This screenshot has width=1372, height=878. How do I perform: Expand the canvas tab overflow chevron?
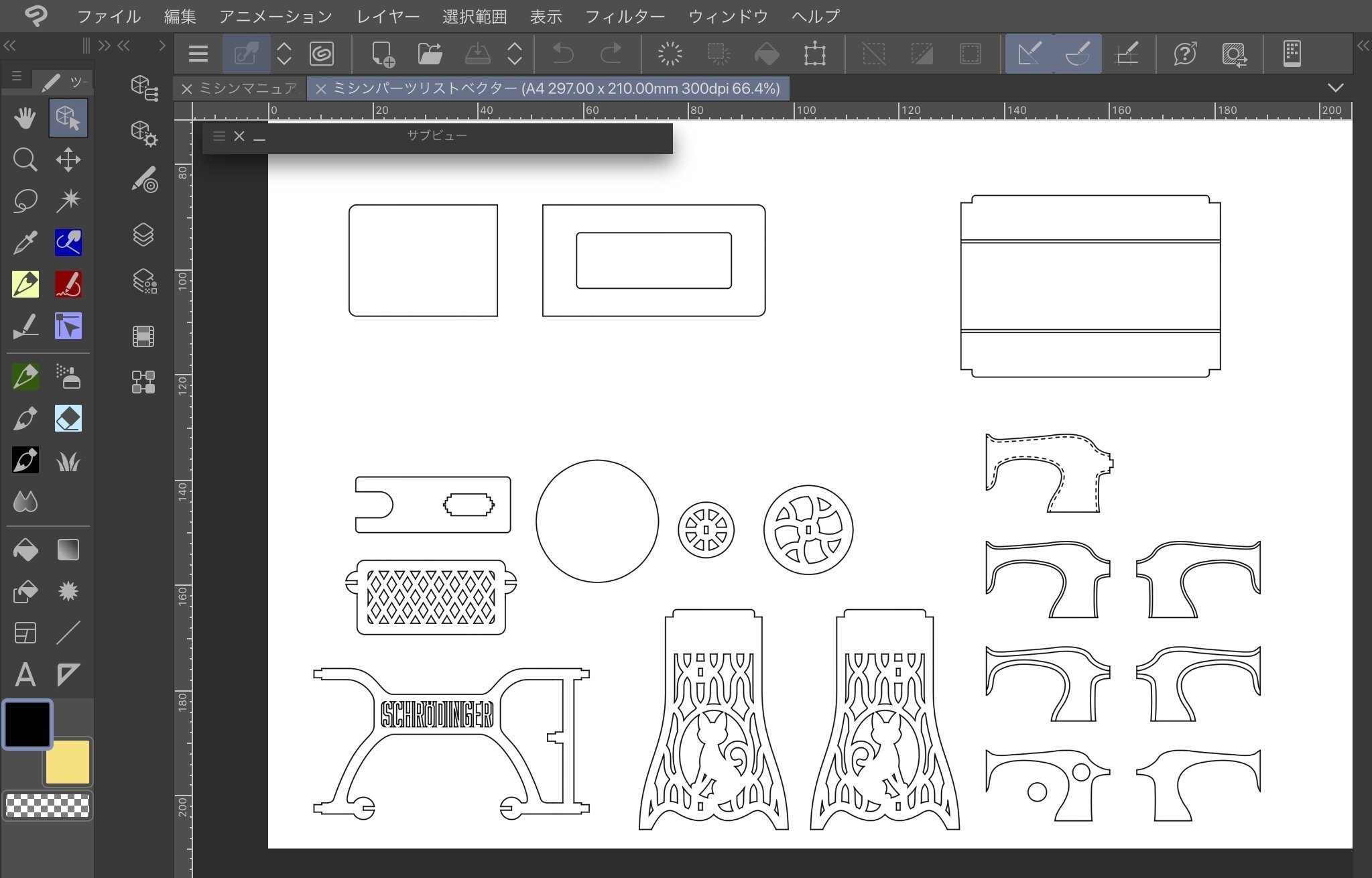pos(1336,88)
